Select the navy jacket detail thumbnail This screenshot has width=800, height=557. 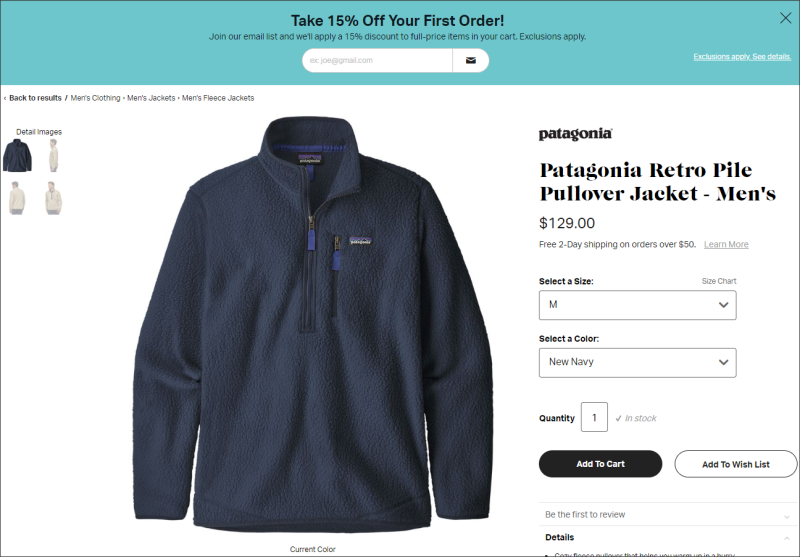pos(17,156)
